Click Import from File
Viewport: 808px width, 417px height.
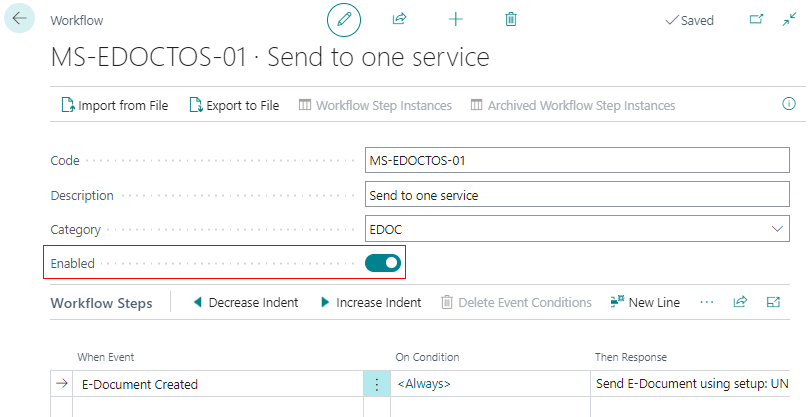(114, 105)
